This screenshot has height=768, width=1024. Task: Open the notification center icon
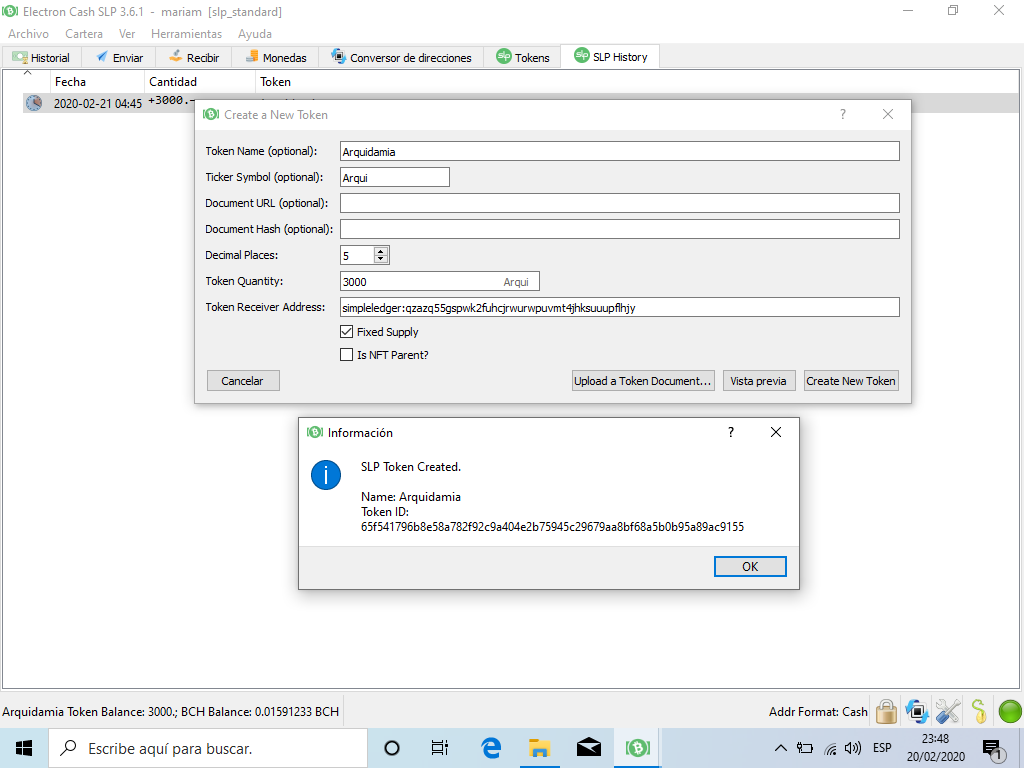click(993, 750)
